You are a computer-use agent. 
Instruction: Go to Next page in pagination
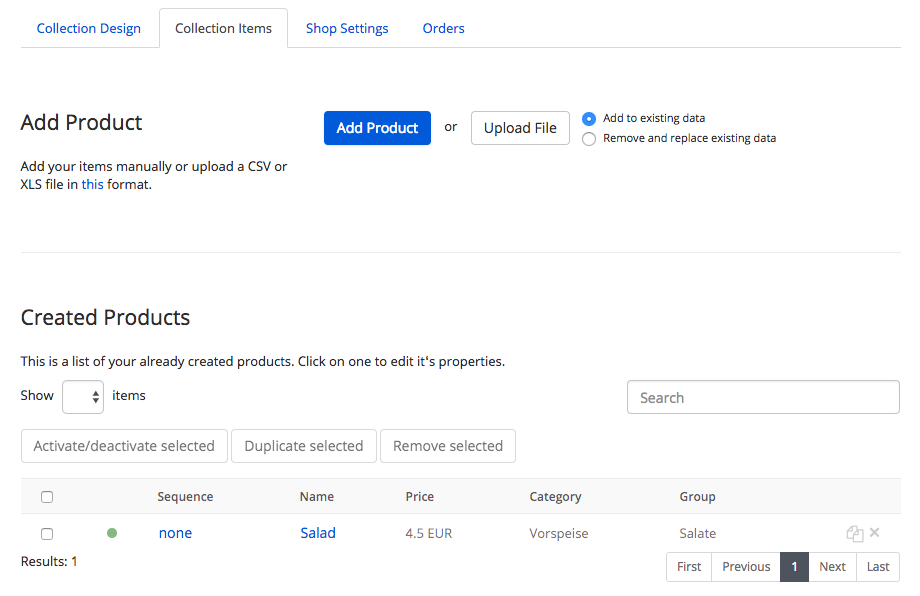click(x=833, y=567)
